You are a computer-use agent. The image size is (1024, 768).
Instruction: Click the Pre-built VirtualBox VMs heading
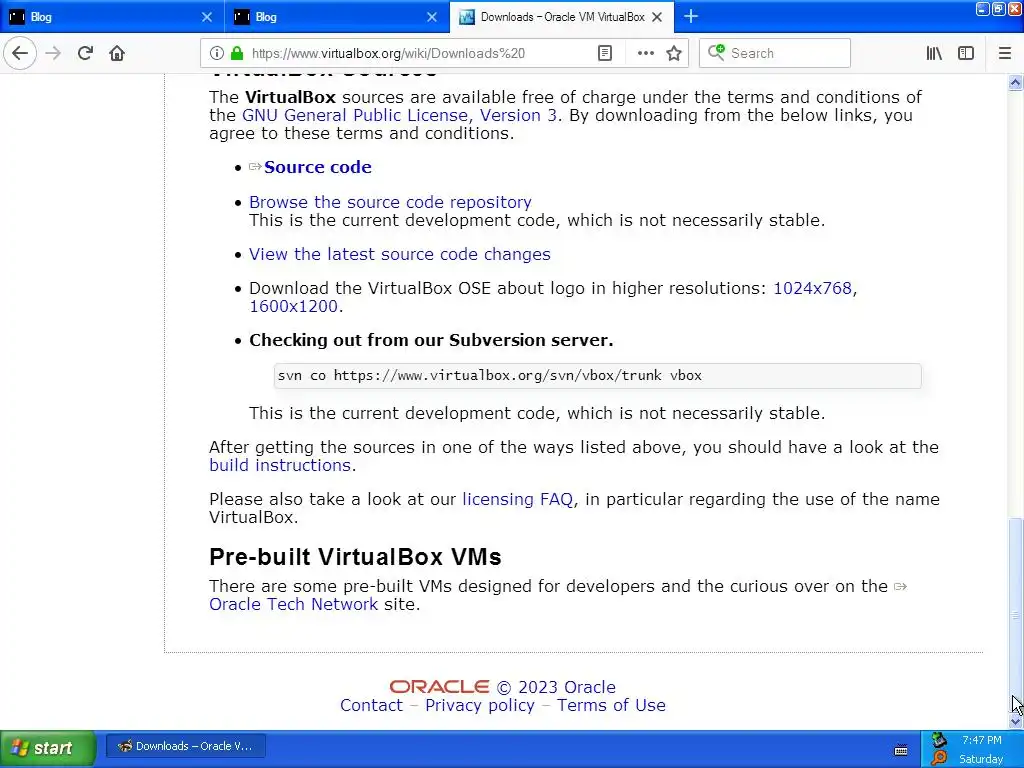355,557
